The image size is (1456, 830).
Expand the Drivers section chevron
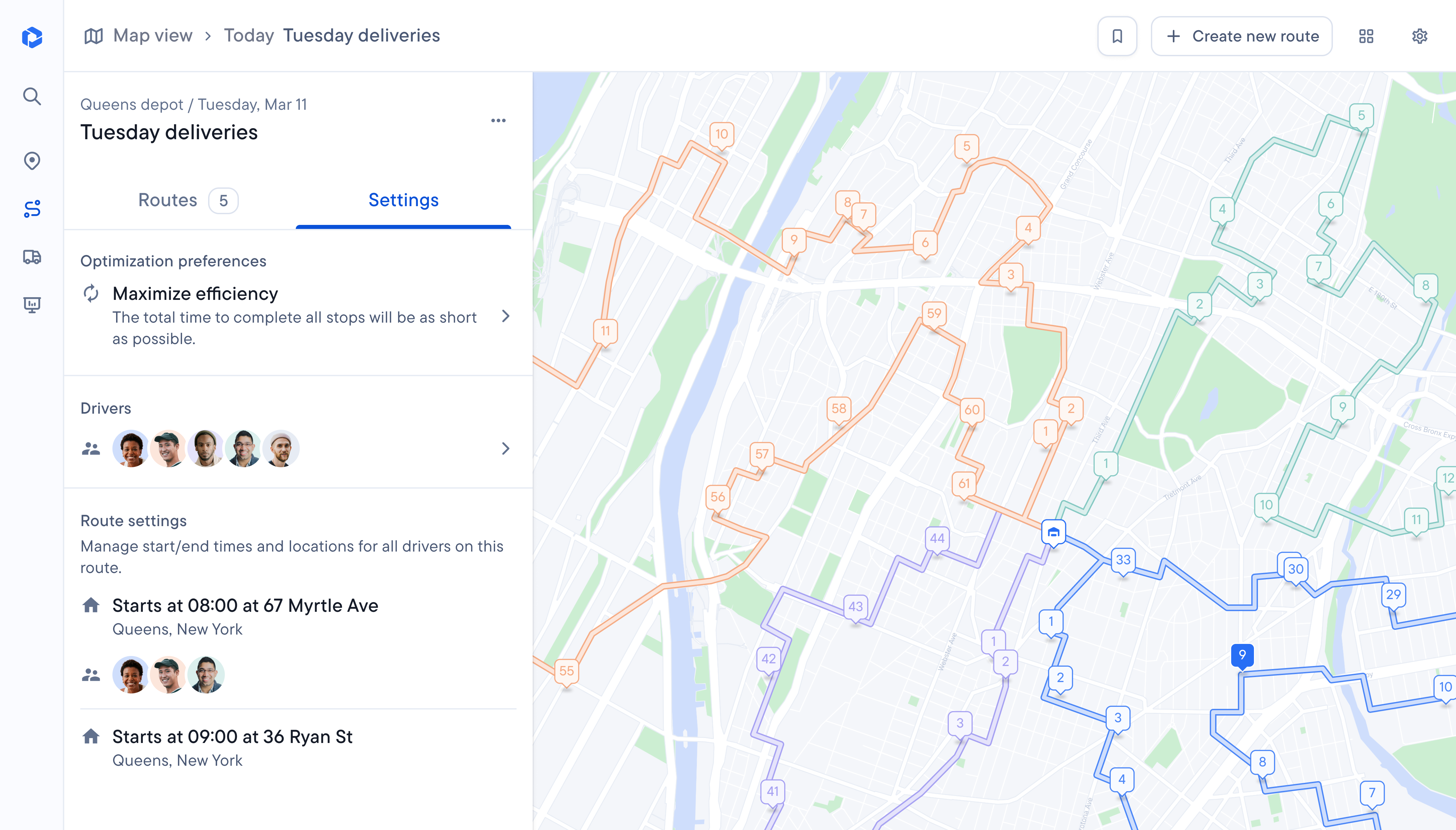506,448
